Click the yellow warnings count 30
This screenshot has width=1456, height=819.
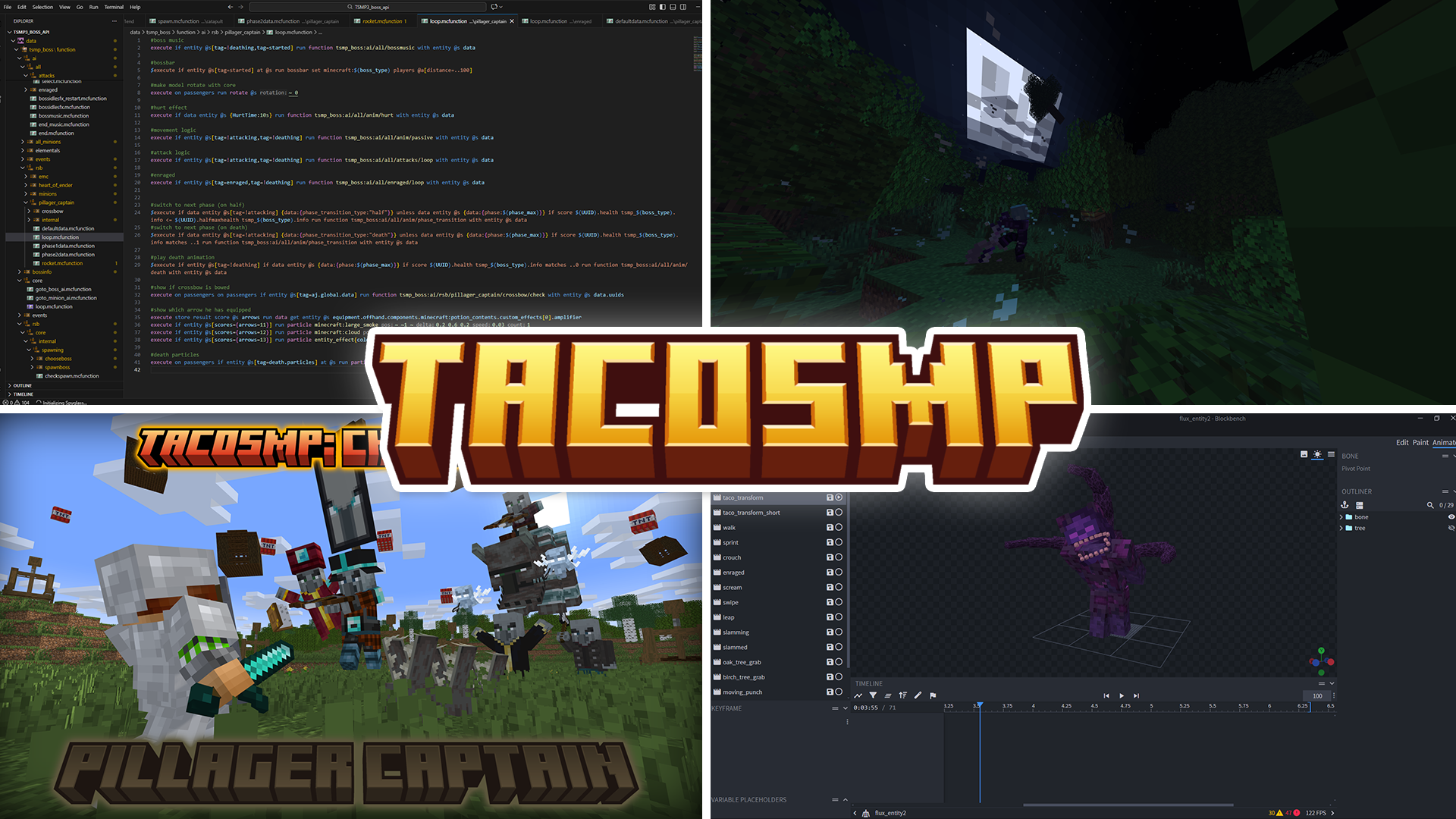tap(1276, 813)
